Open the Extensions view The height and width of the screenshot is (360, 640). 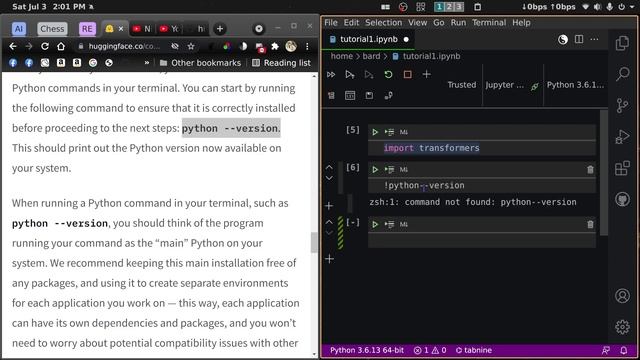coord(622,168)
